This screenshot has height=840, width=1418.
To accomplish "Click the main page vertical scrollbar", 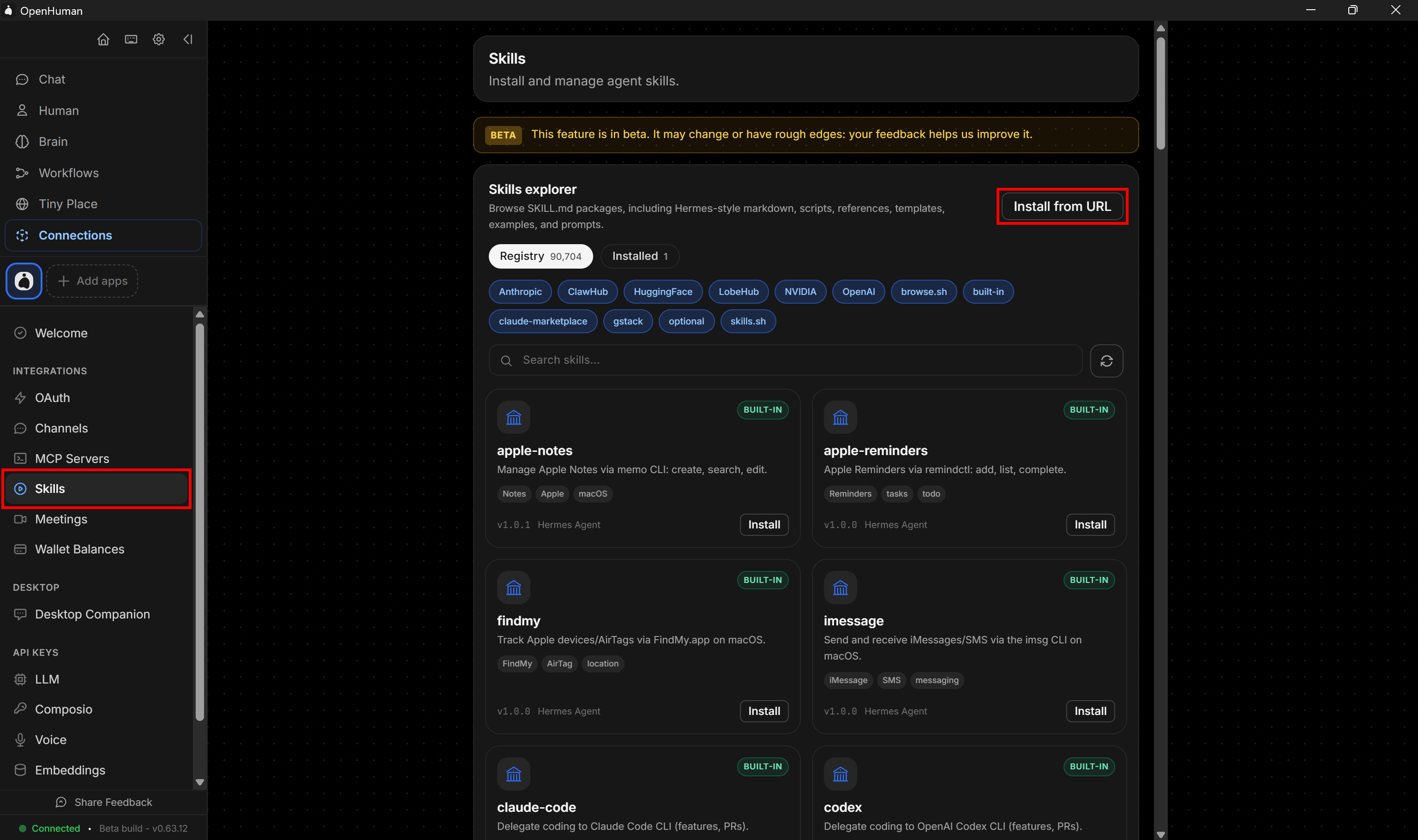I will point(1160,93).
